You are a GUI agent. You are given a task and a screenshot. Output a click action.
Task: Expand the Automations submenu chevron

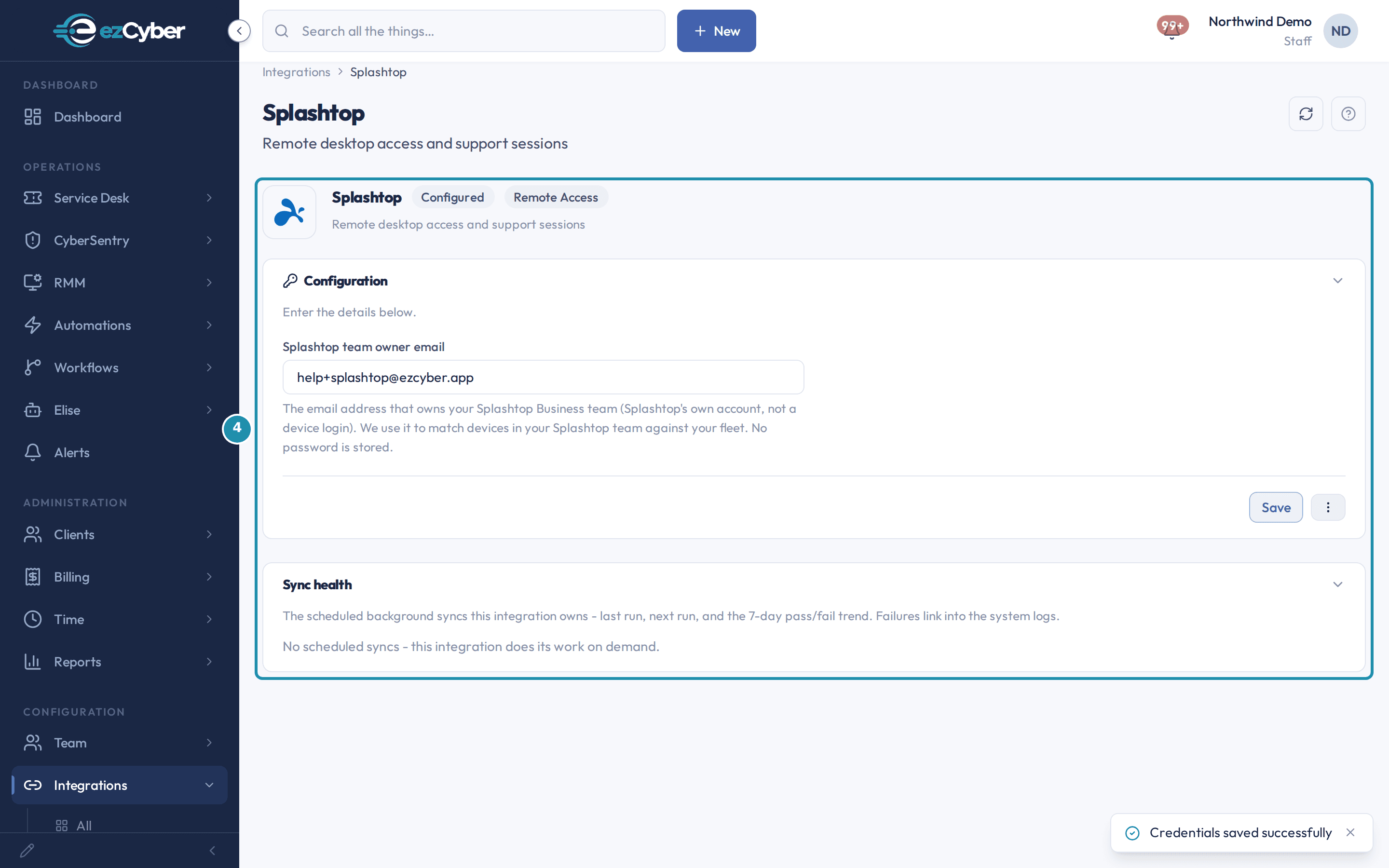click(x=209, y=325)
